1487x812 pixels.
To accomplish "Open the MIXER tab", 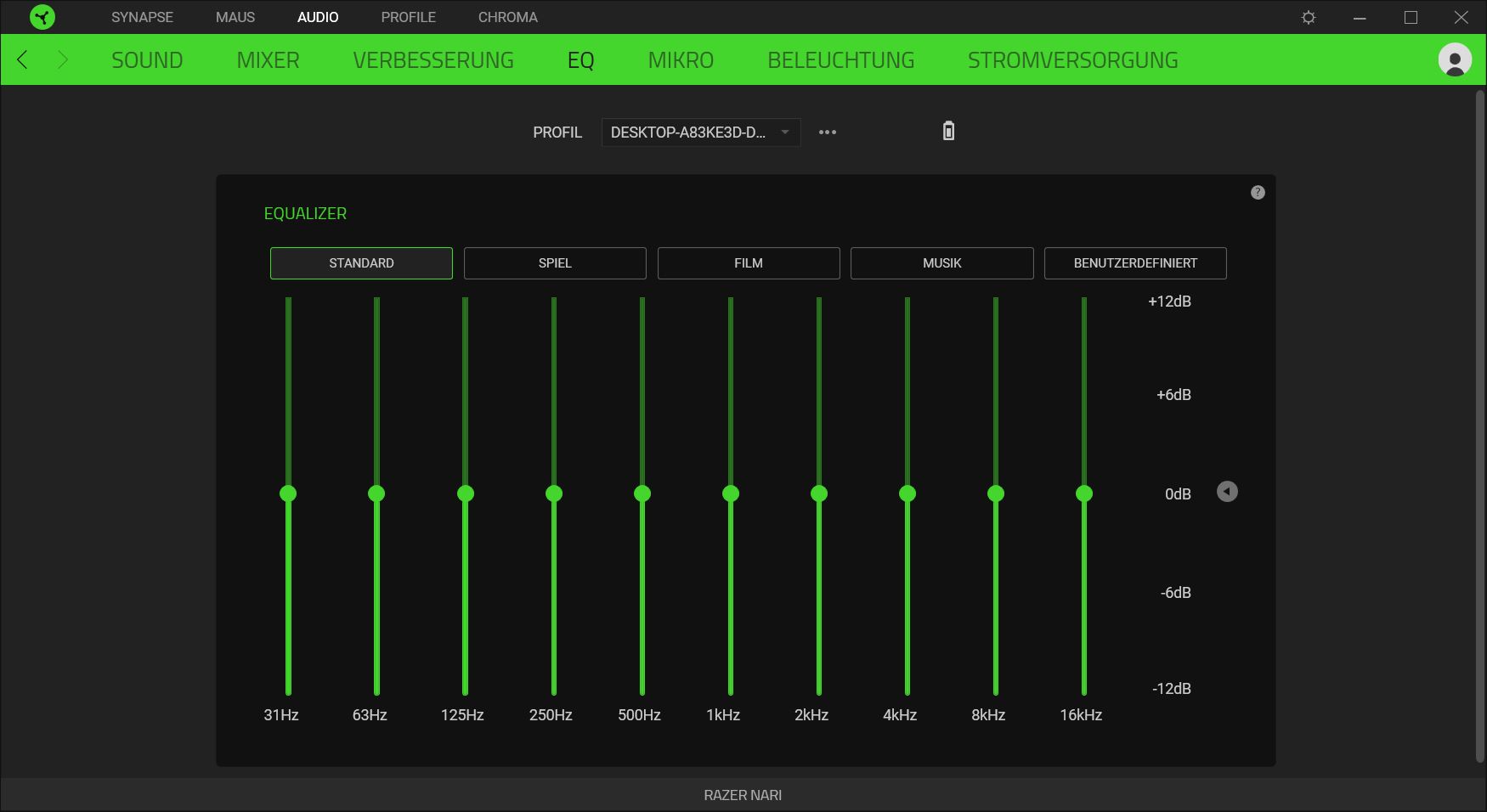I will pos(268,60).
